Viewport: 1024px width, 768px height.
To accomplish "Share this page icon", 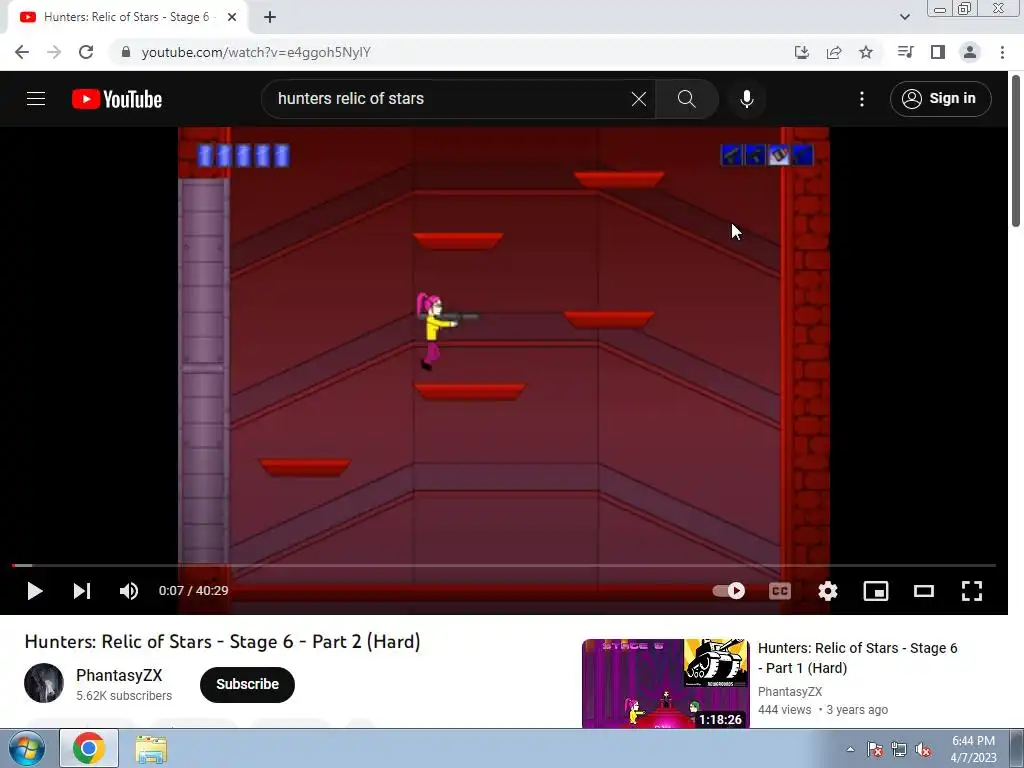I will click(x=834, y=52).
